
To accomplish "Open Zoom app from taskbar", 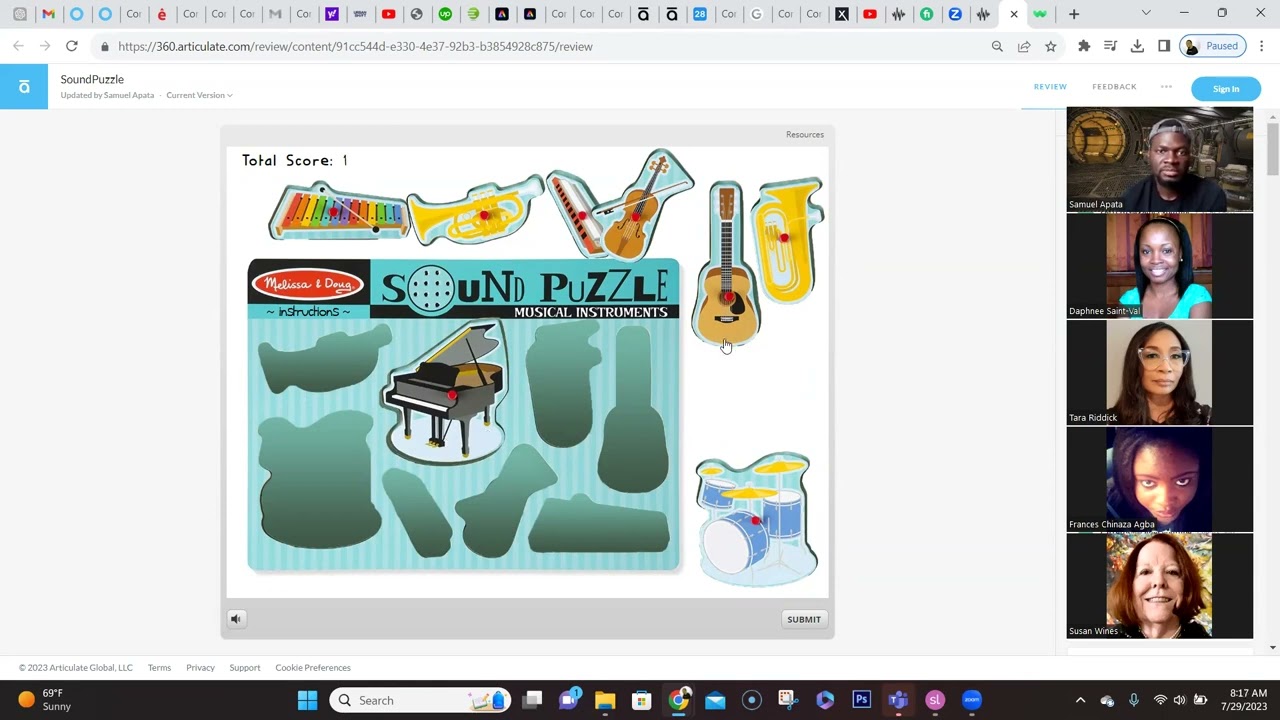I will click(972, 700).
